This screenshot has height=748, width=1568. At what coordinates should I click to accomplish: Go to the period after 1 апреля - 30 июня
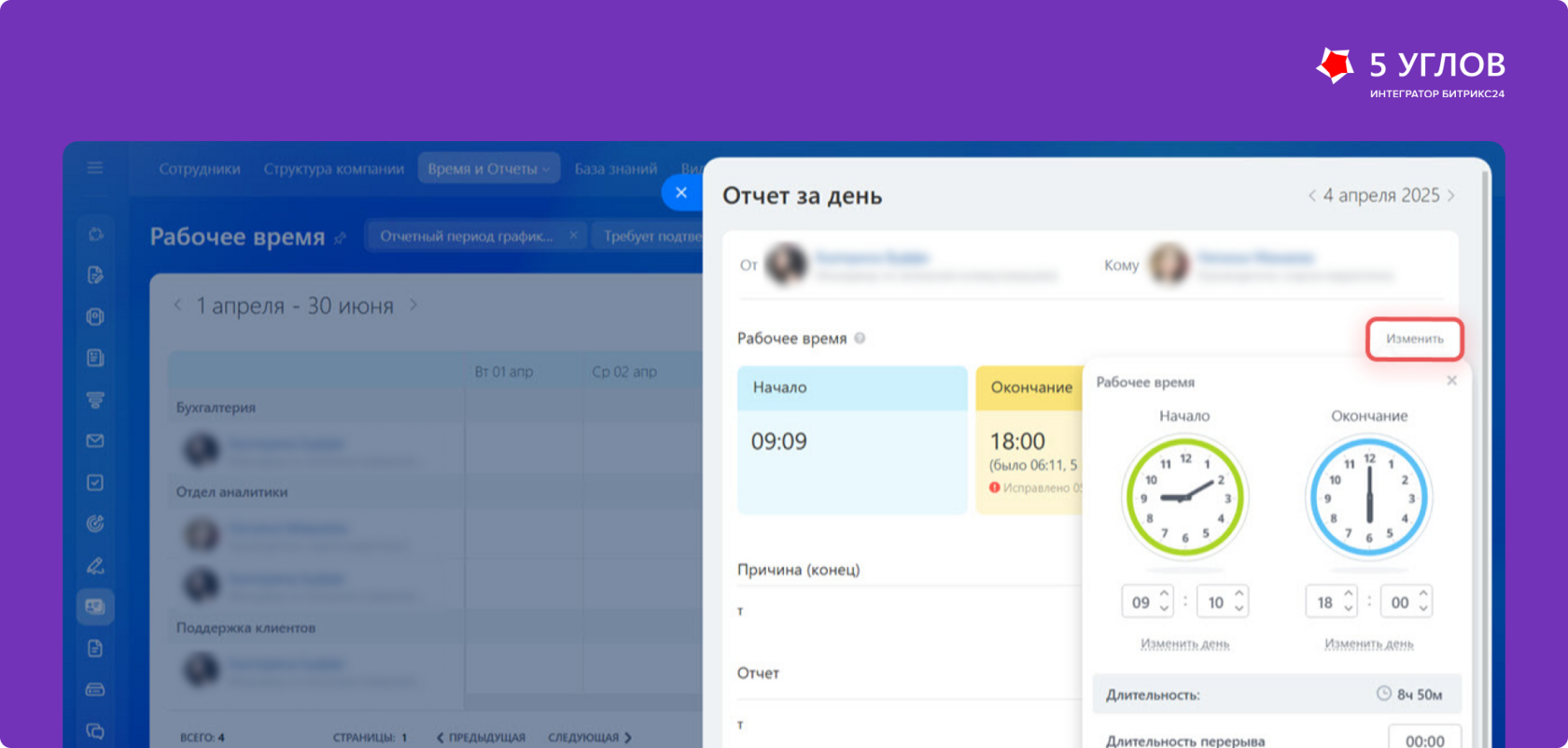[413, 305]
